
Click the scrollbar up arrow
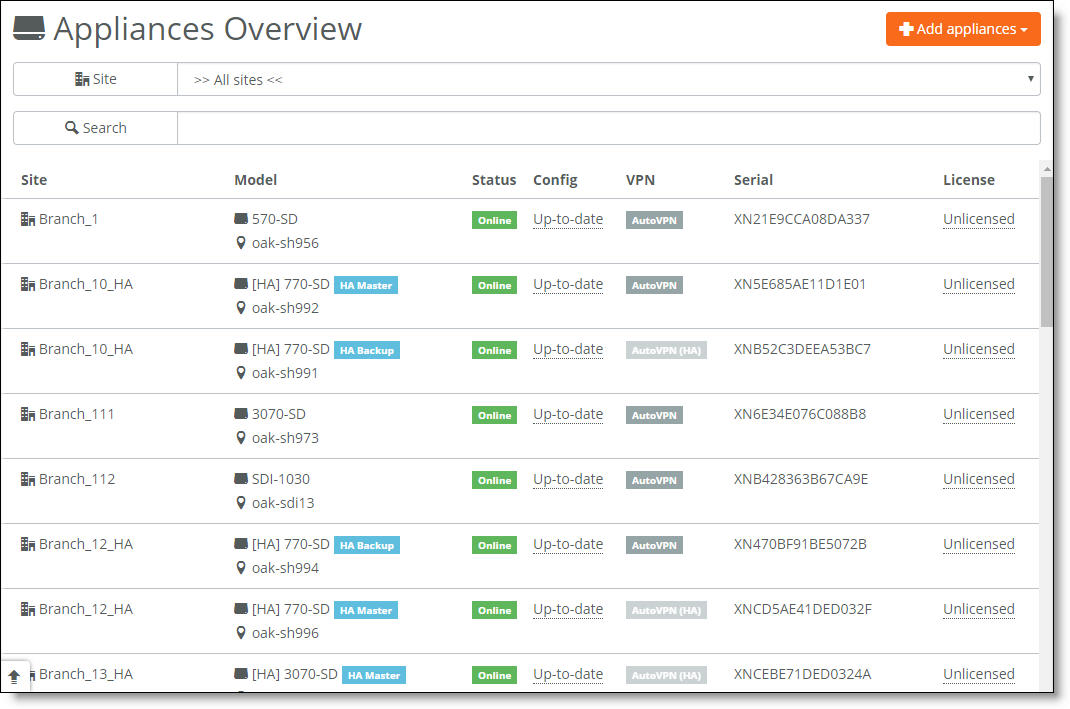[x=1047, y=169]
